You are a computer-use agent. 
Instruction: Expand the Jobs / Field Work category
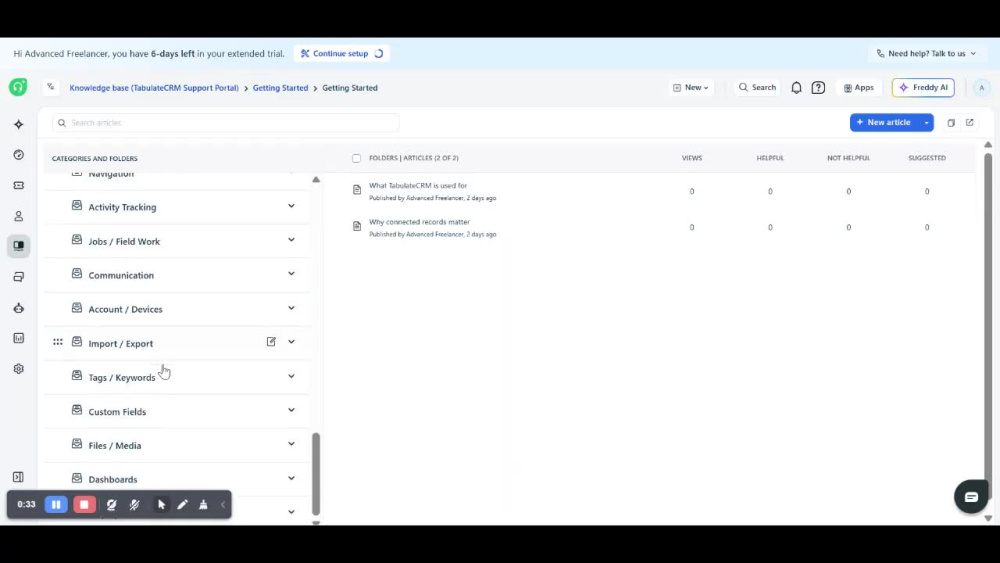[x=291, y=240]
